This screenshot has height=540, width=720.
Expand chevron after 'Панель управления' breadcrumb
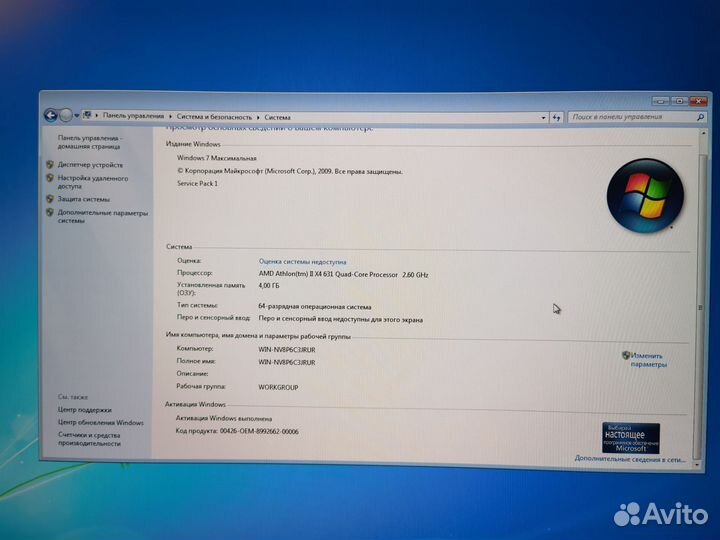tap(170, 117)
